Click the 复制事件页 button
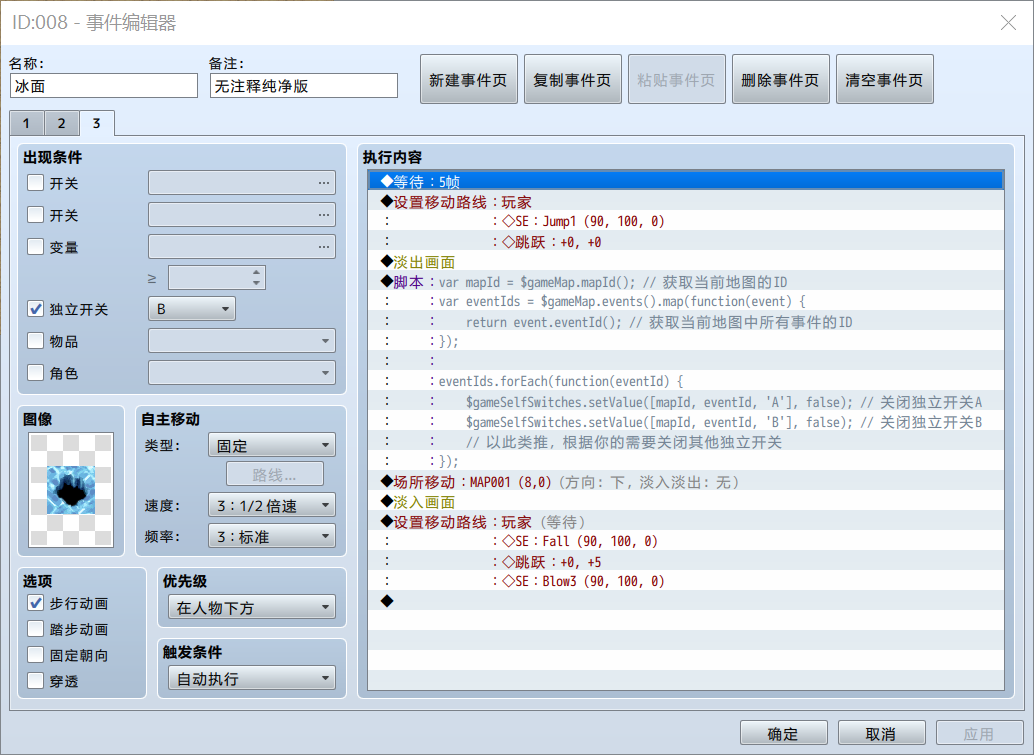The image size is (1034, 755). point(572,79)
